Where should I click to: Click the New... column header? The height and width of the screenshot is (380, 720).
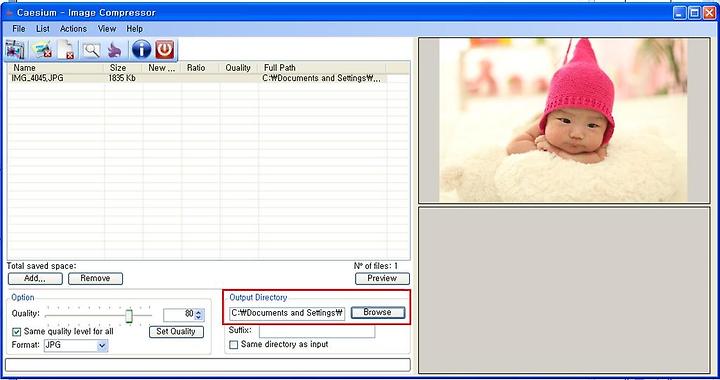(x=162, y=67)
